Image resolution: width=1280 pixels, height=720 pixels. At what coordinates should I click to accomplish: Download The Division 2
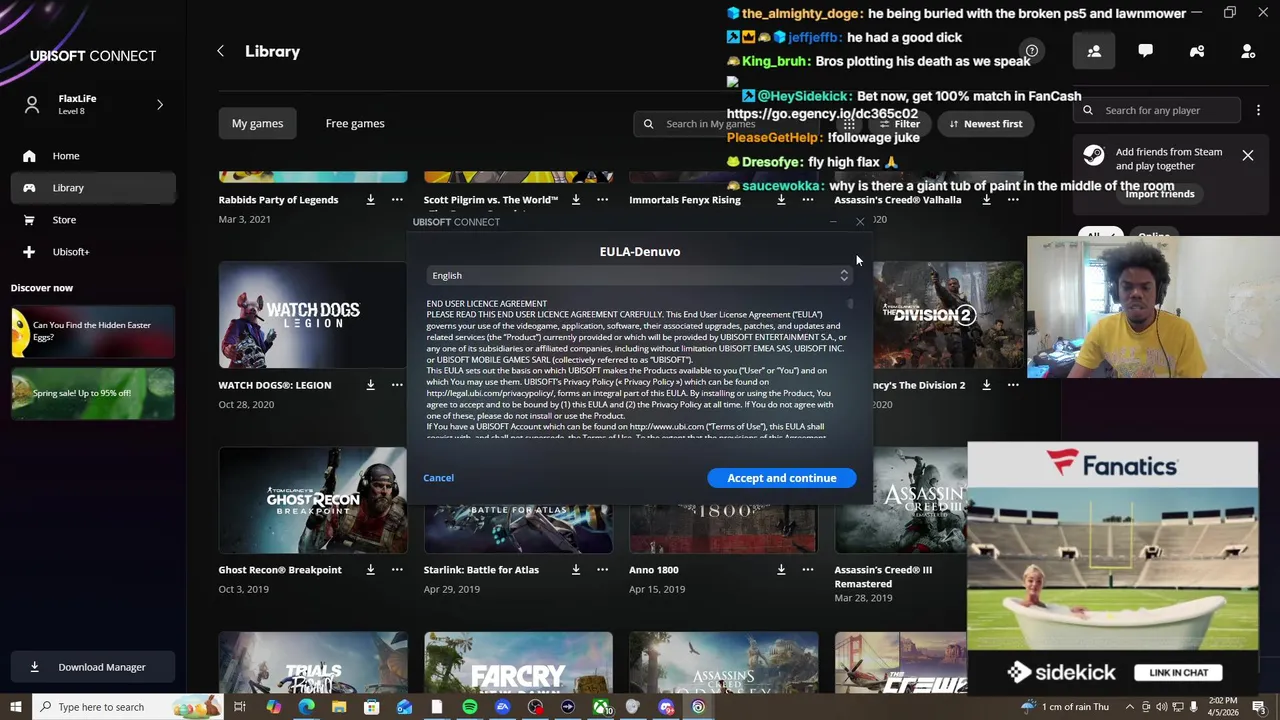[986, 385]
